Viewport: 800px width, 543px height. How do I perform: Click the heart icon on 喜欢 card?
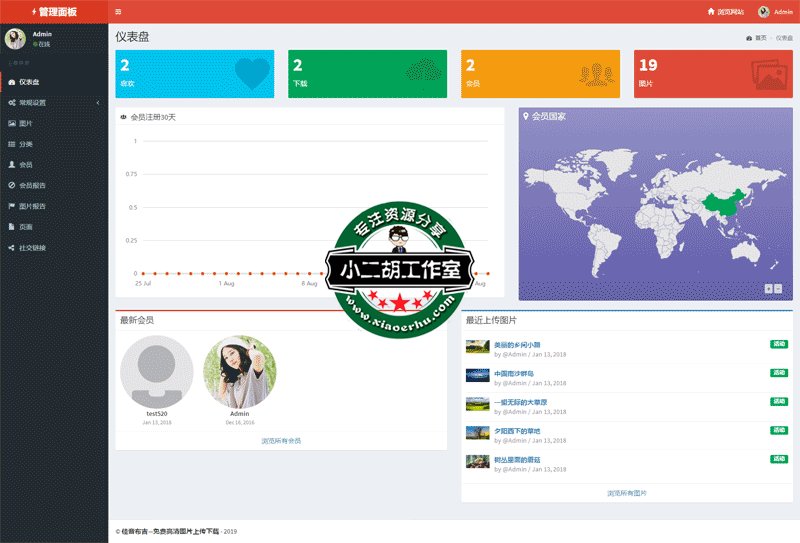pyautogui.click(x=252, y=73)
